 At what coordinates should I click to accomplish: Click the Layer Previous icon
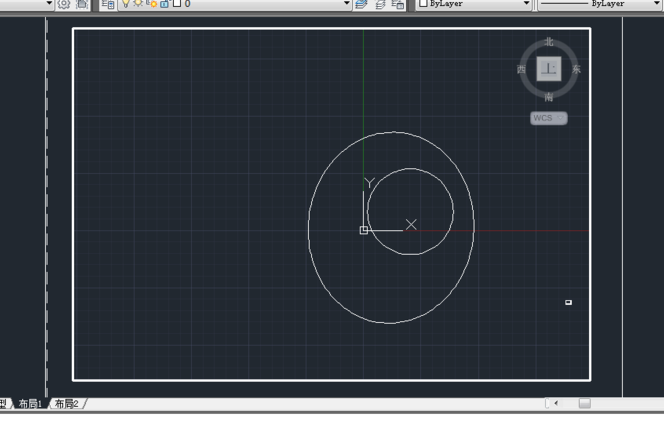pyautogui.click(x=381, y=4)
